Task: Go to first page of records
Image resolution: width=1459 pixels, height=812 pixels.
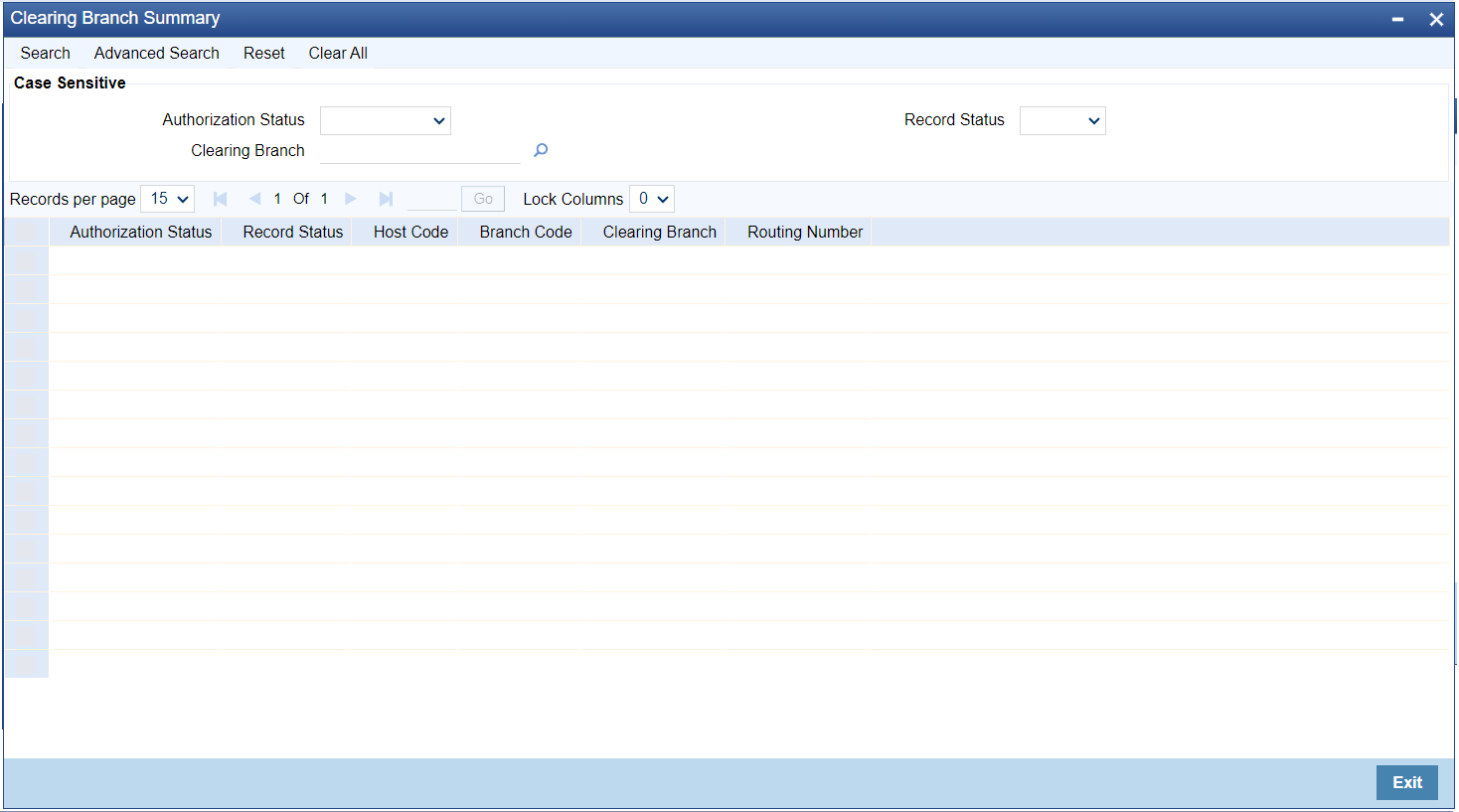Action: (221, 199)
